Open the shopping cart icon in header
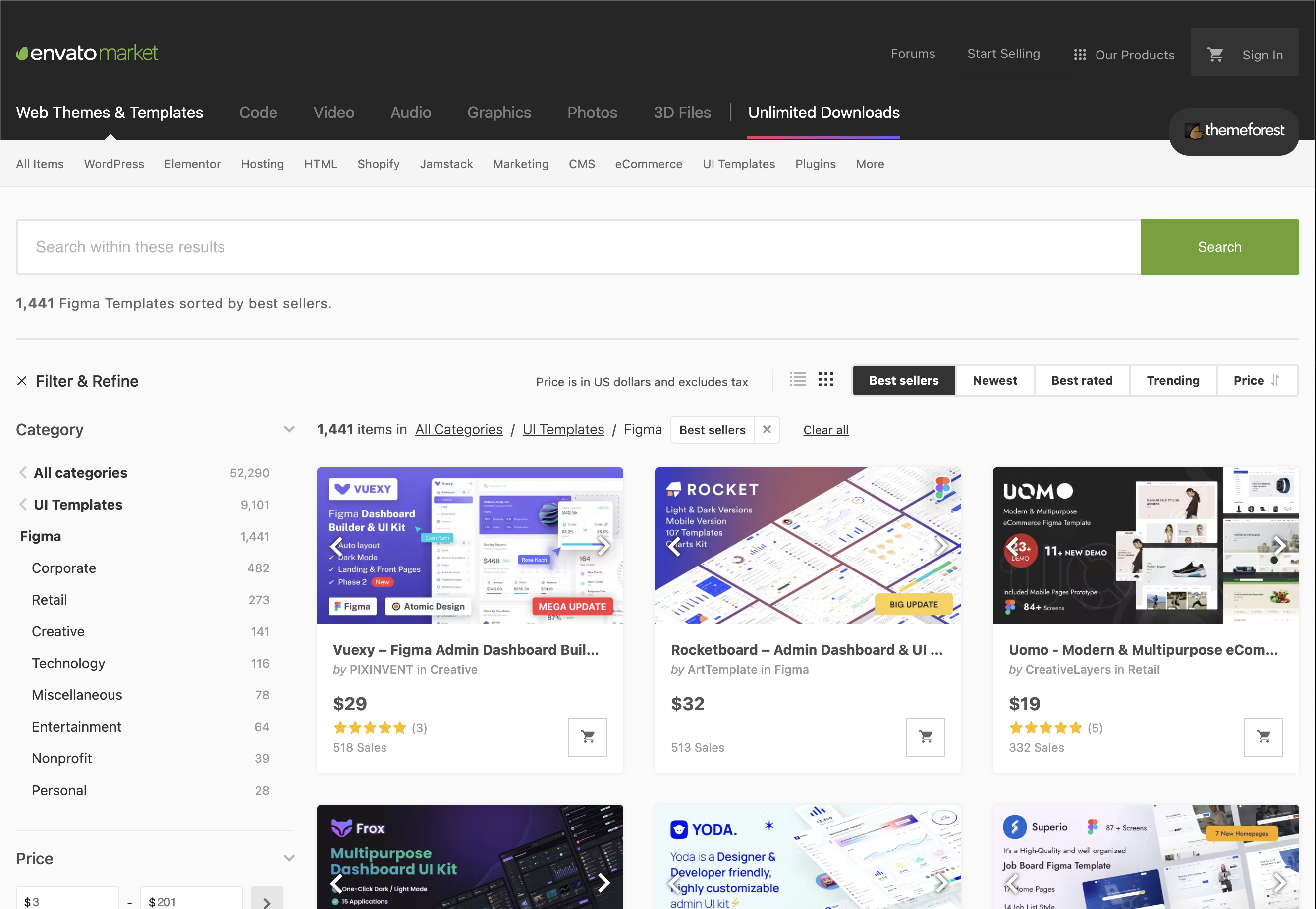This screenshot has width=1316, height=909. [1215, 54]
